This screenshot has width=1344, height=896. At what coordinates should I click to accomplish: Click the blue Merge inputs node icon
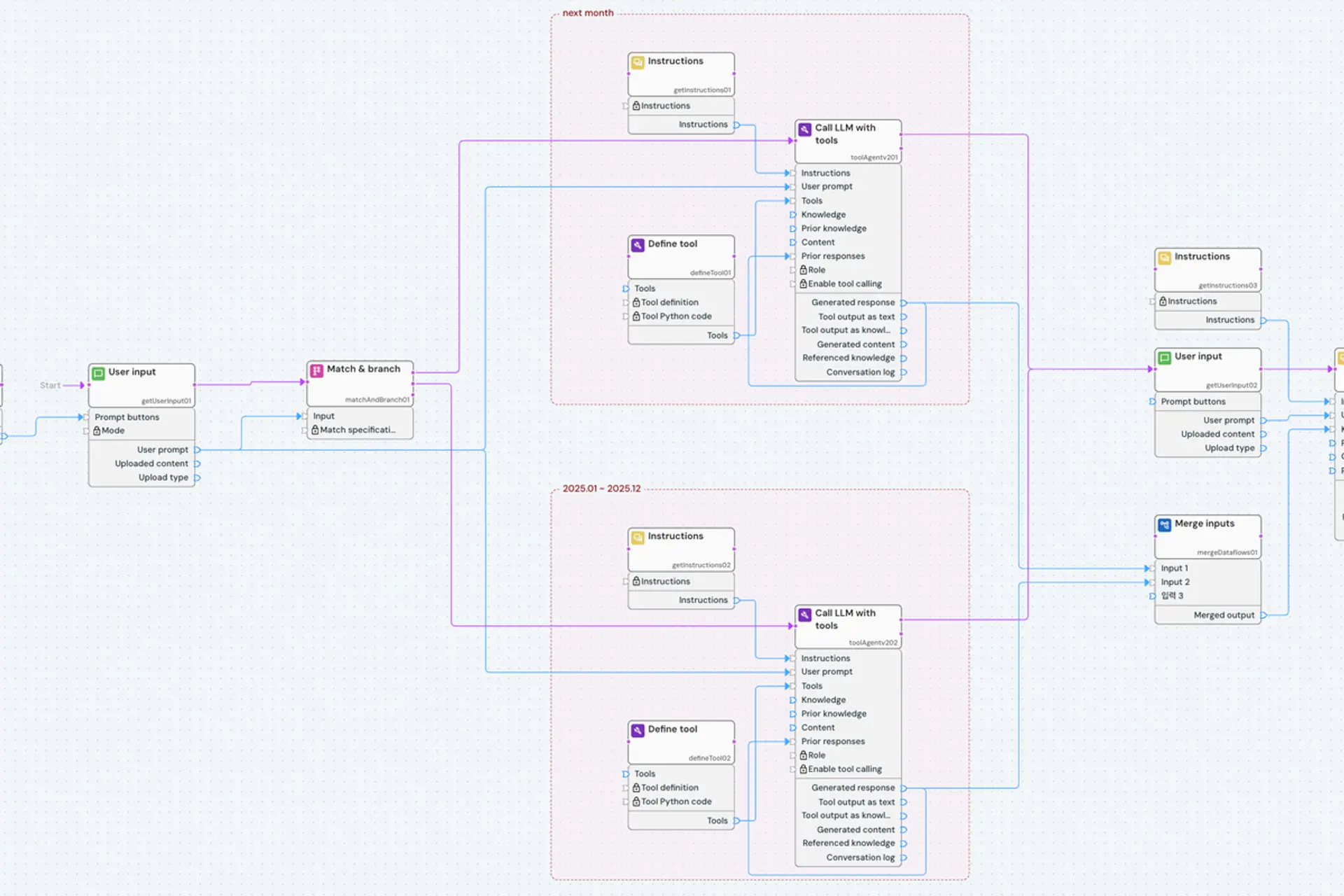point(1164,525)
